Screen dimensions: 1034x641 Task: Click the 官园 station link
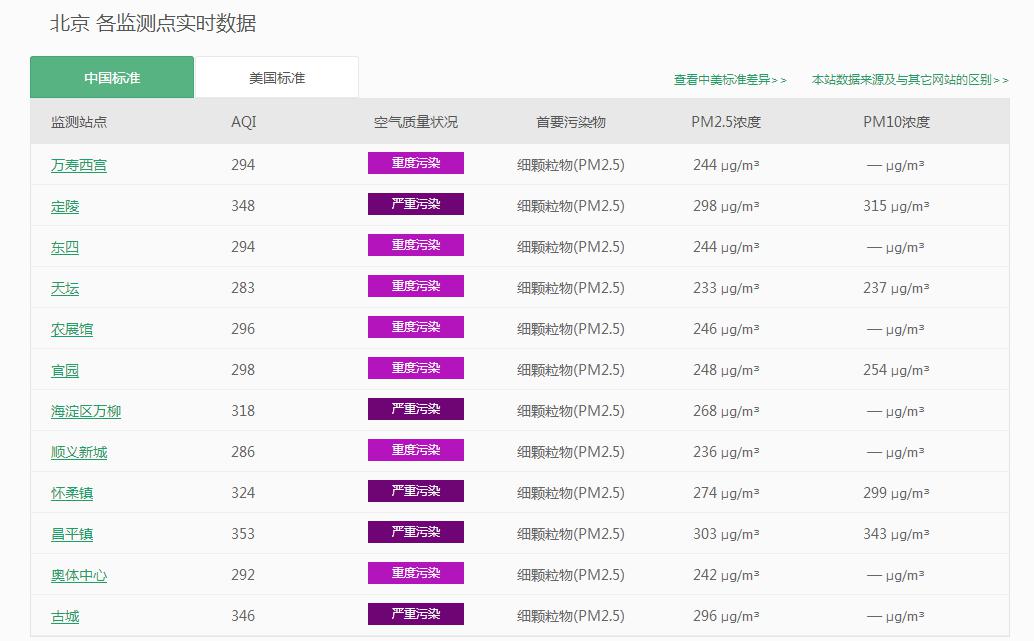click(x=65, y=370)
